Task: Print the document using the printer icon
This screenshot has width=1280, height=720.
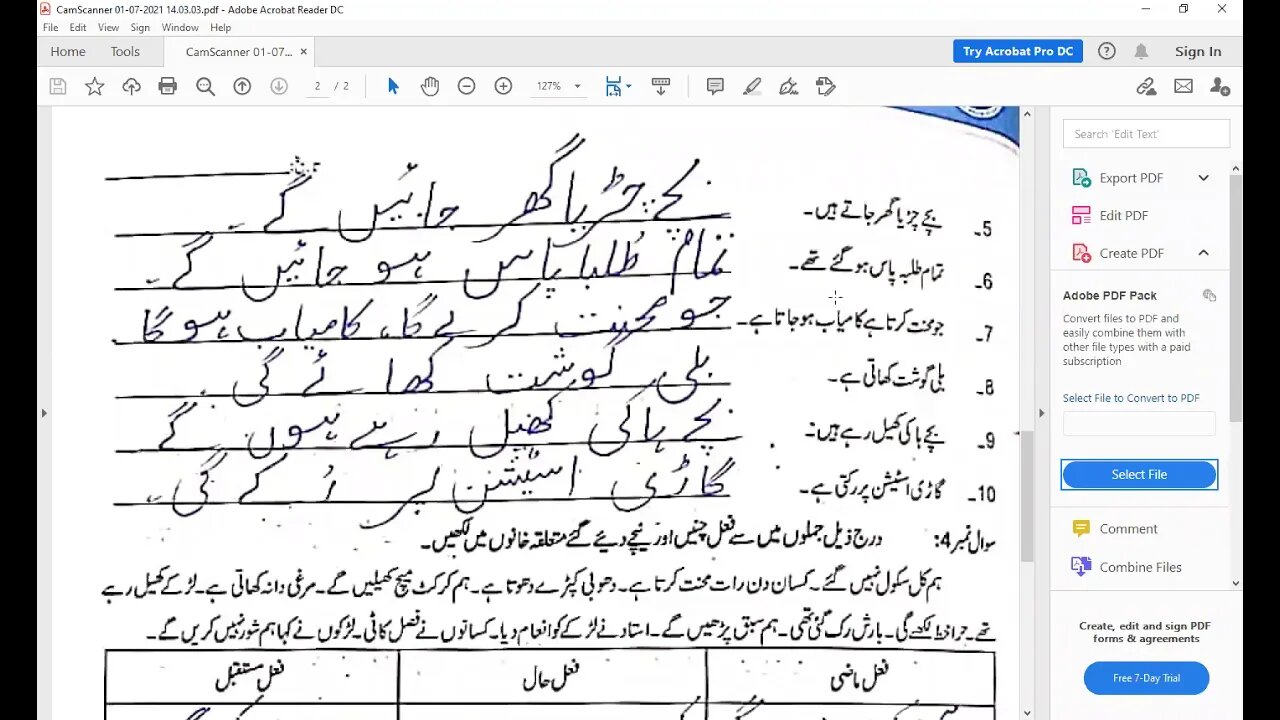Action: [168, 87]
